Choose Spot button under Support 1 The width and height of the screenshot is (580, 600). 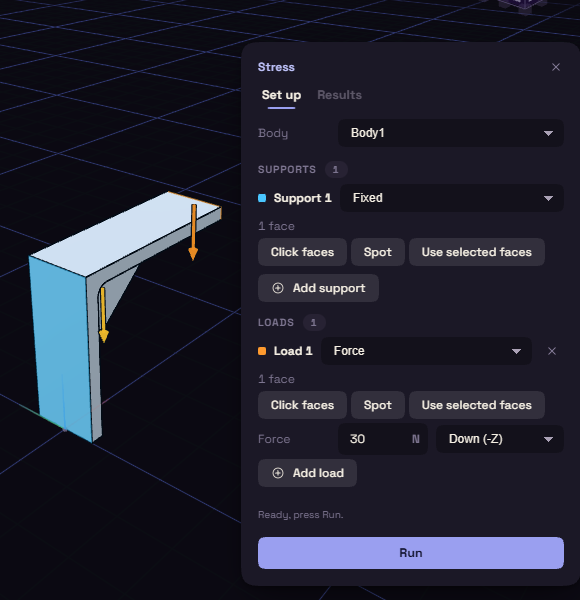pyautogui.click(x=378, y=252)
